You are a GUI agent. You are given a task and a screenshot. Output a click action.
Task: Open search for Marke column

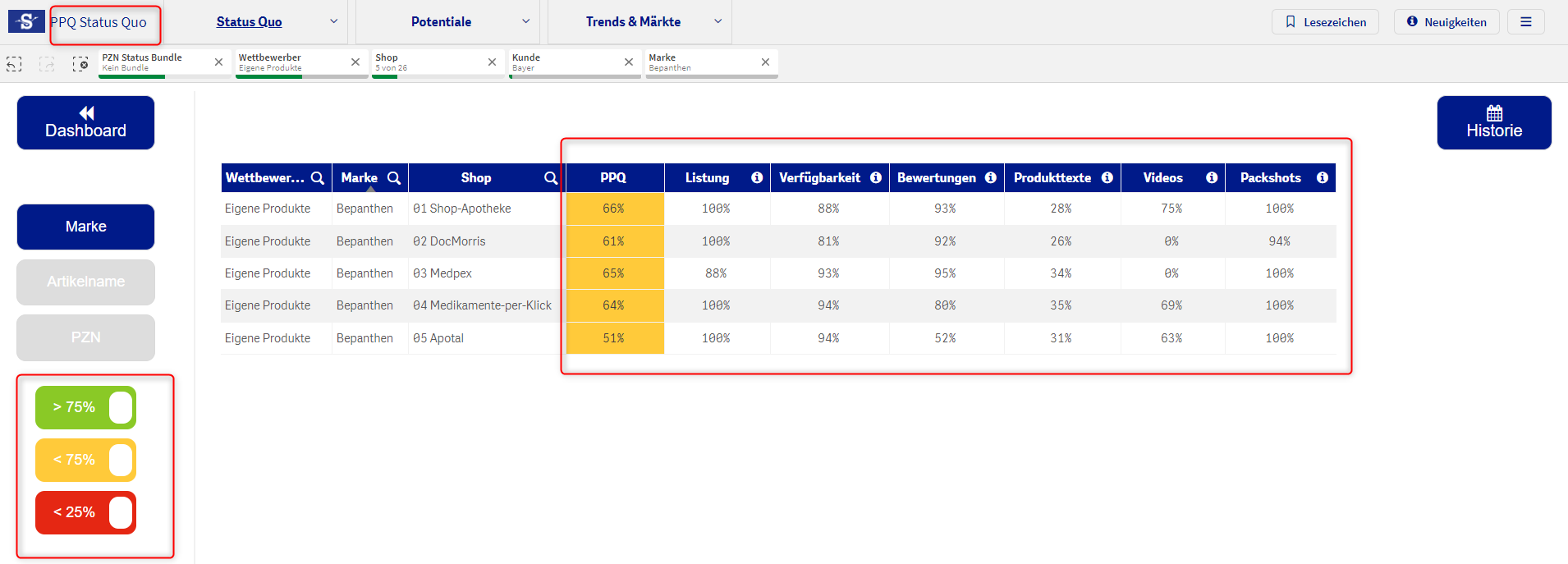(394, 178)
